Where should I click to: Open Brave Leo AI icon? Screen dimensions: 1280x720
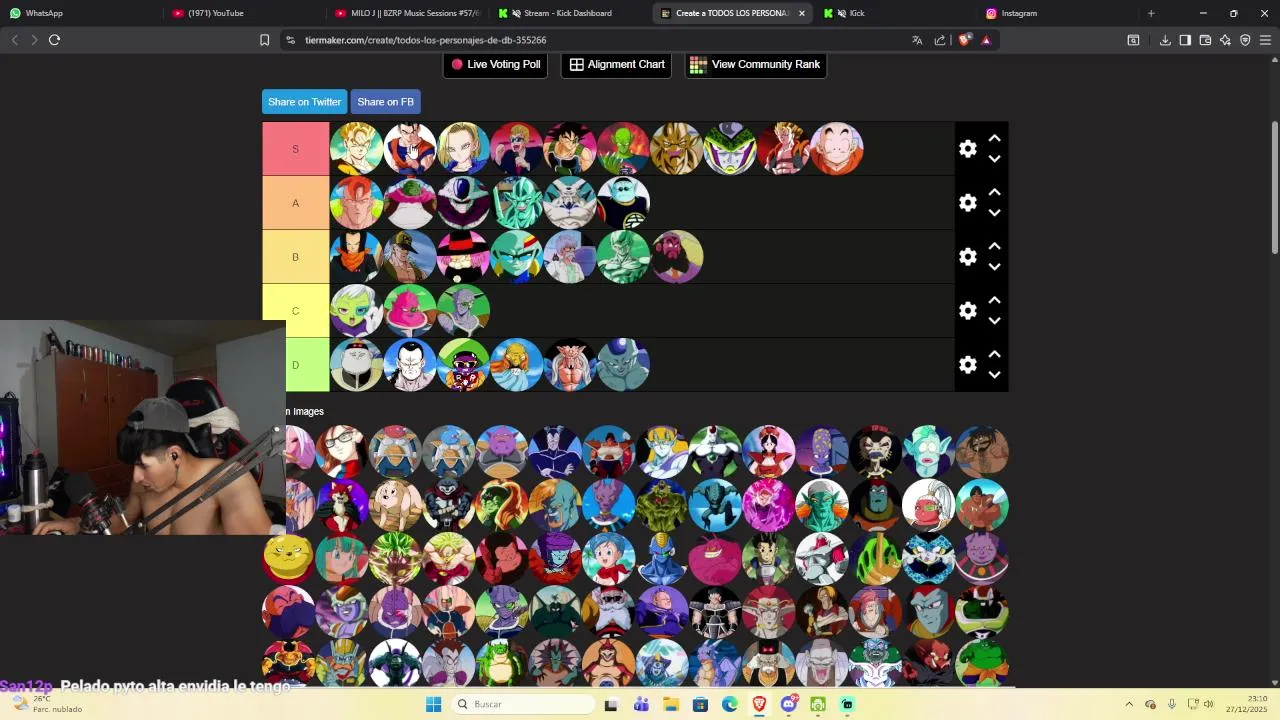(1225, 40)
